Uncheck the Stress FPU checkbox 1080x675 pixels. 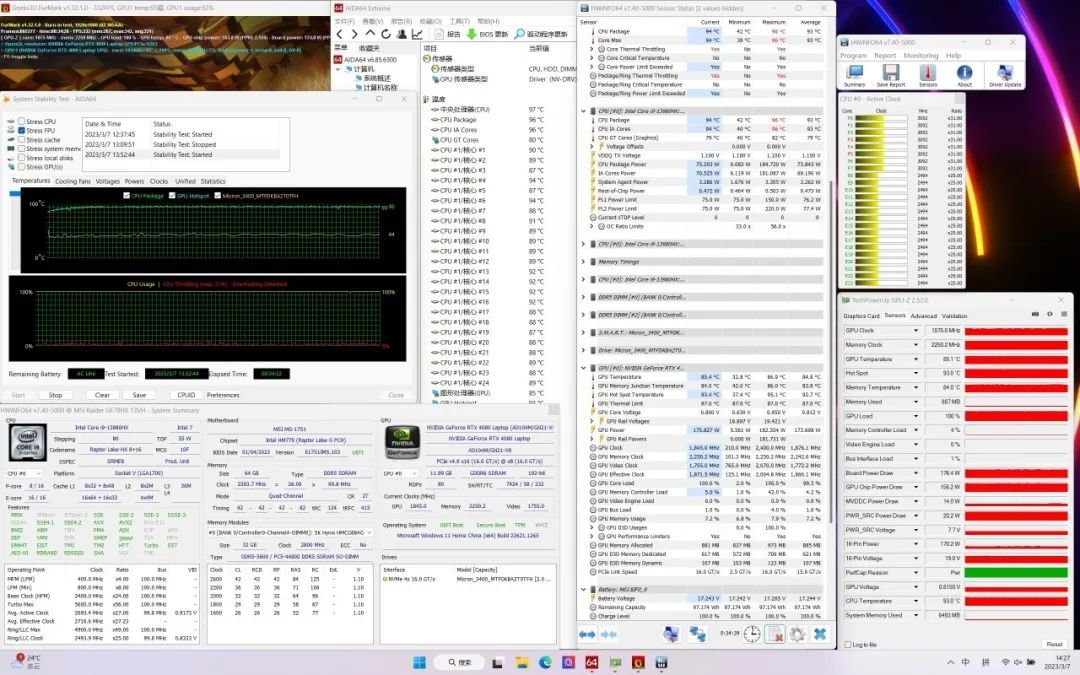pos(21,130)
